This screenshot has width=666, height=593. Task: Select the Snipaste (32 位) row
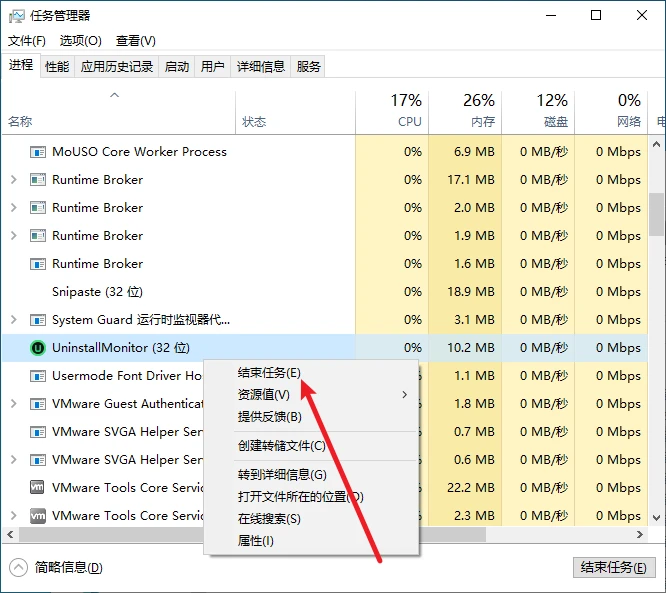click(x=325, y=292)
